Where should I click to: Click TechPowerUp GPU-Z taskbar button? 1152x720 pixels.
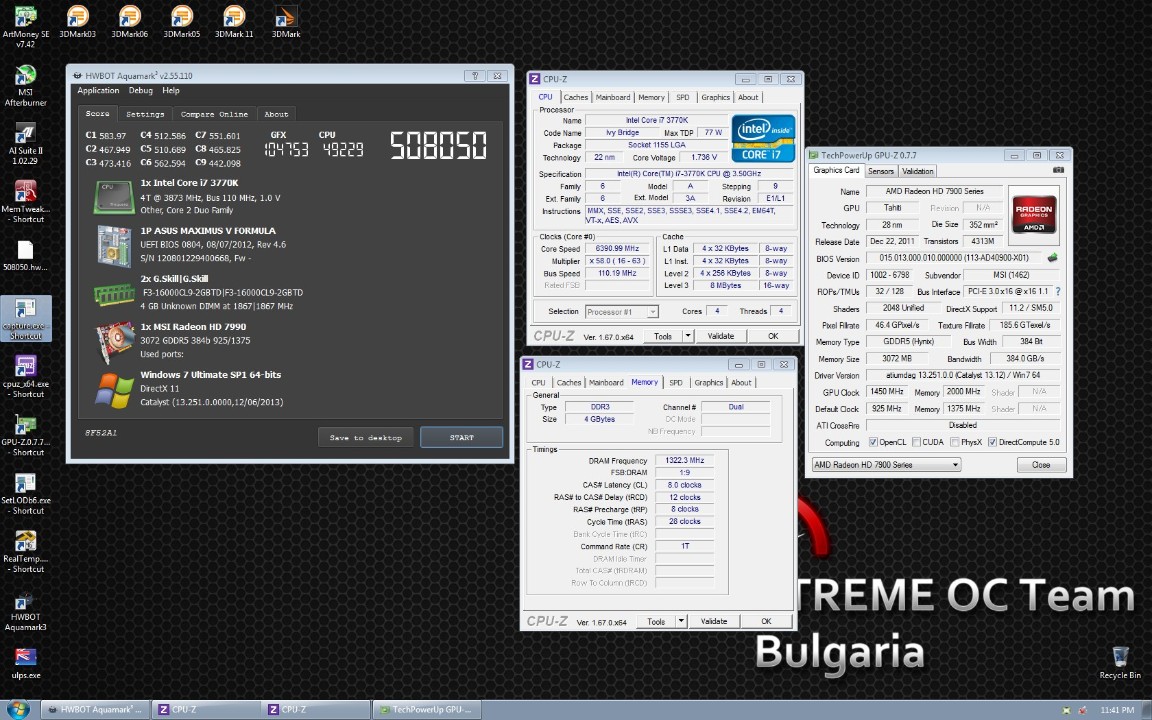coord(427,710)
